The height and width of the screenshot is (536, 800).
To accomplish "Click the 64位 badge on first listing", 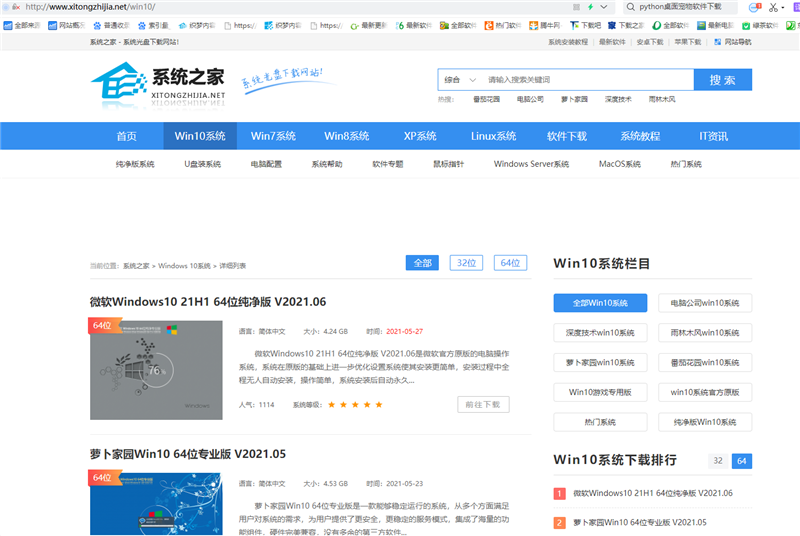I will (102, 325).
